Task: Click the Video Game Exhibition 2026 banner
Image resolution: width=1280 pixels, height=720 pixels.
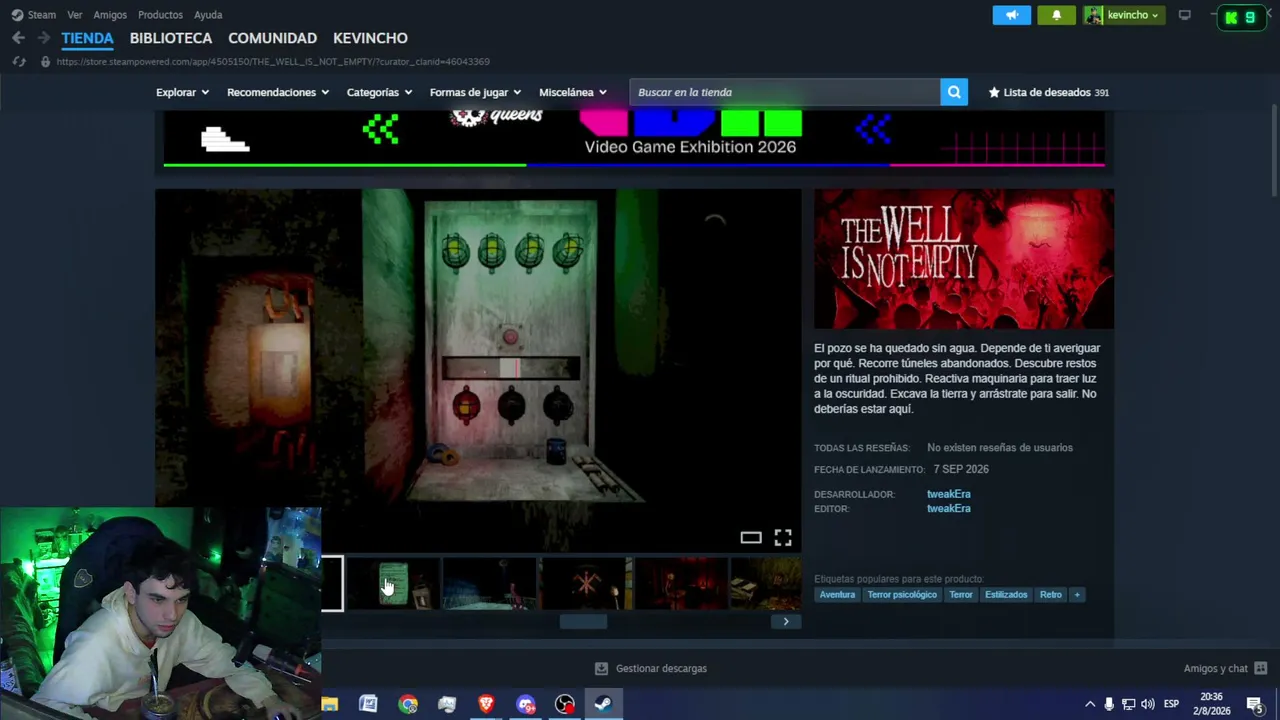Action: click(x=634, y=139)
